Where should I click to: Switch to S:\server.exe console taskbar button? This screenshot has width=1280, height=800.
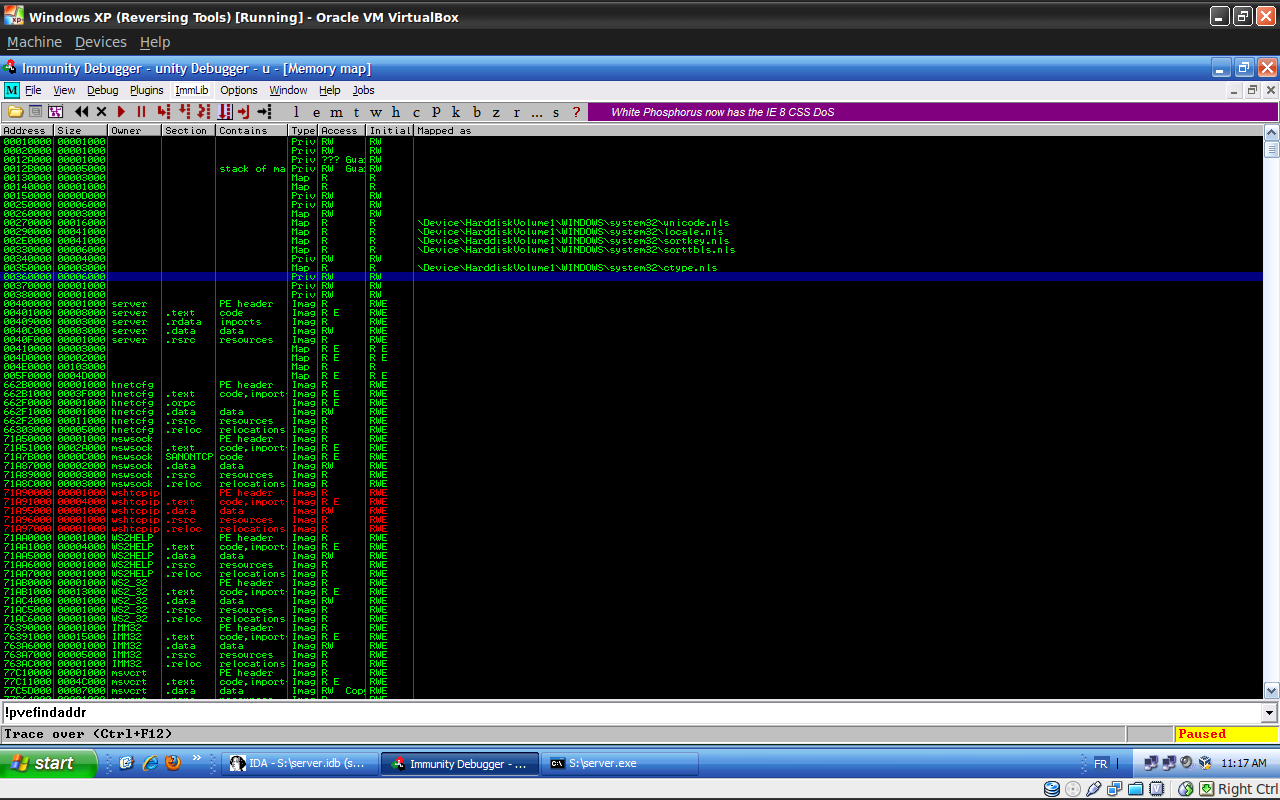pos(619,764)
